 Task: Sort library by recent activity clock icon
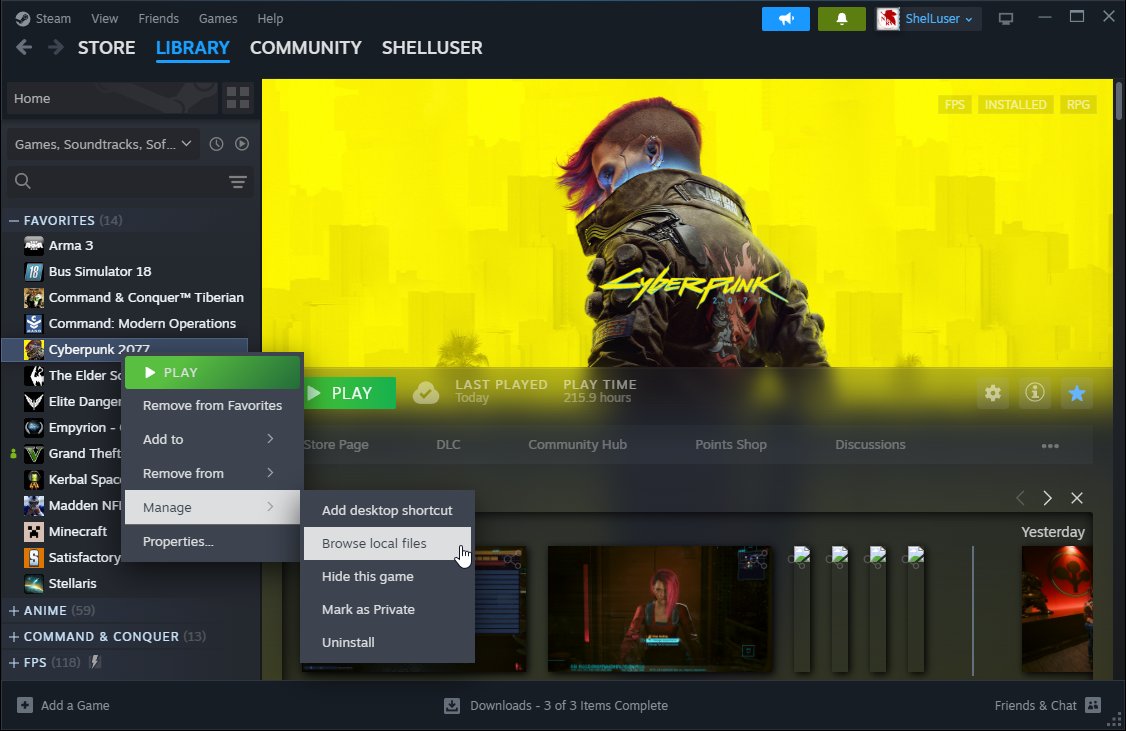click(x=216, y=144)
